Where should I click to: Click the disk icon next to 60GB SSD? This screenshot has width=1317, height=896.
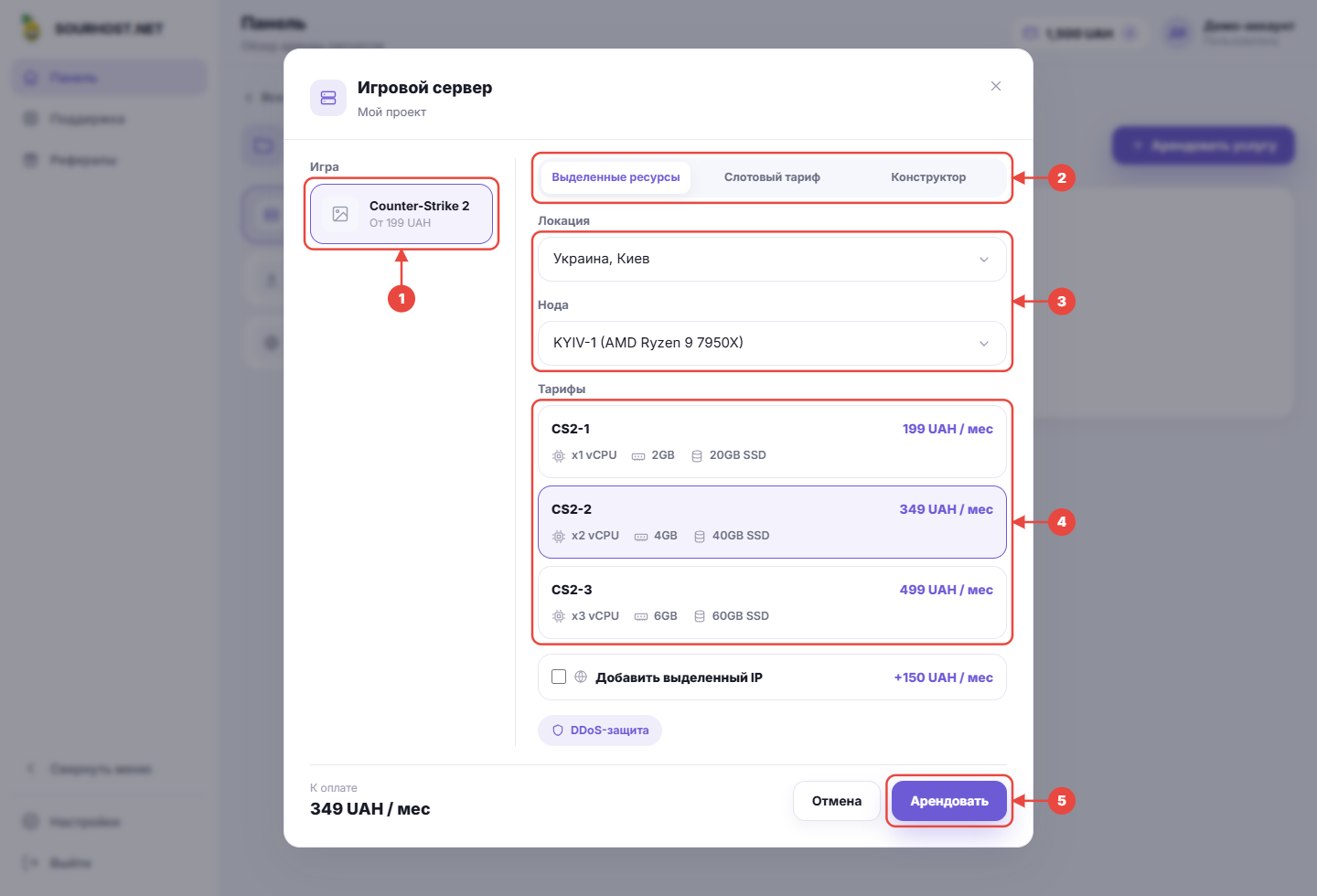tap(700, 616)
